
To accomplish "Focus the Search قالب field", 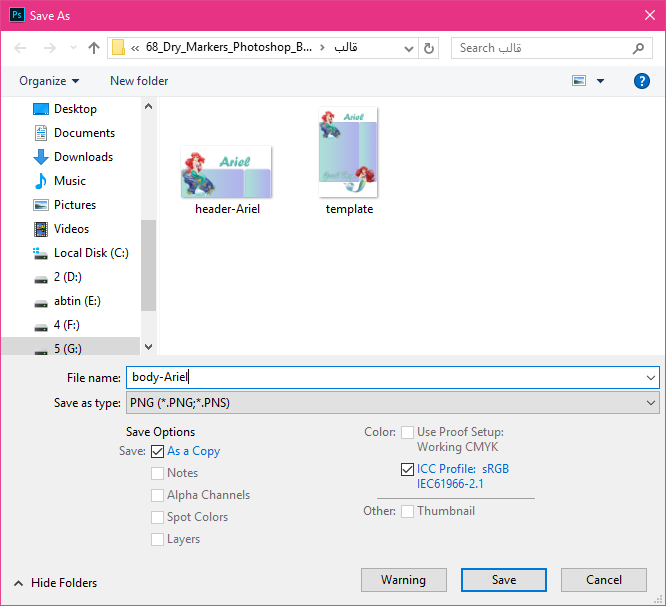I will pos(551,48).
